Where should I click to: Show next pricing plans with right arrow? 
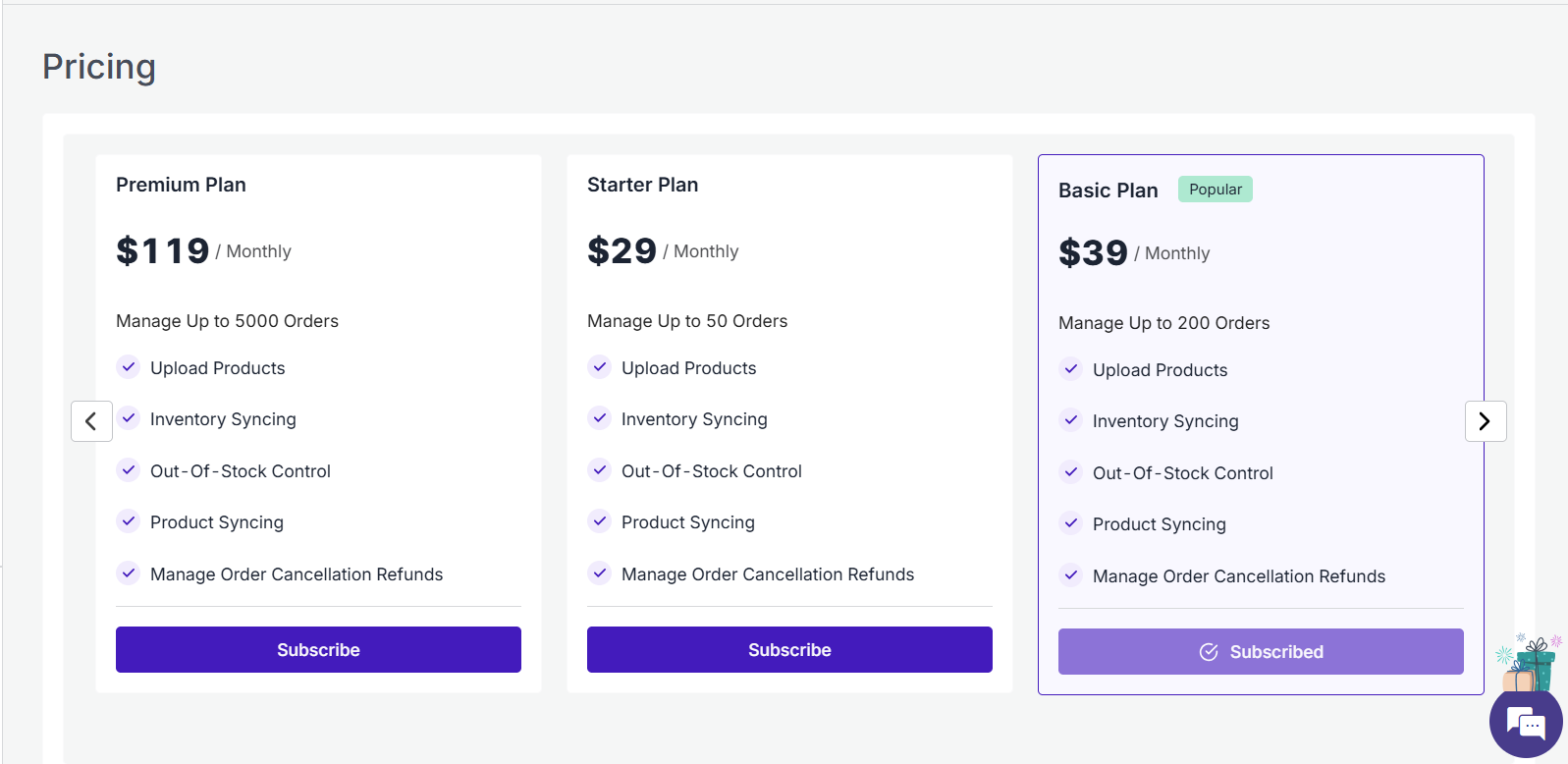point(1485,421)
